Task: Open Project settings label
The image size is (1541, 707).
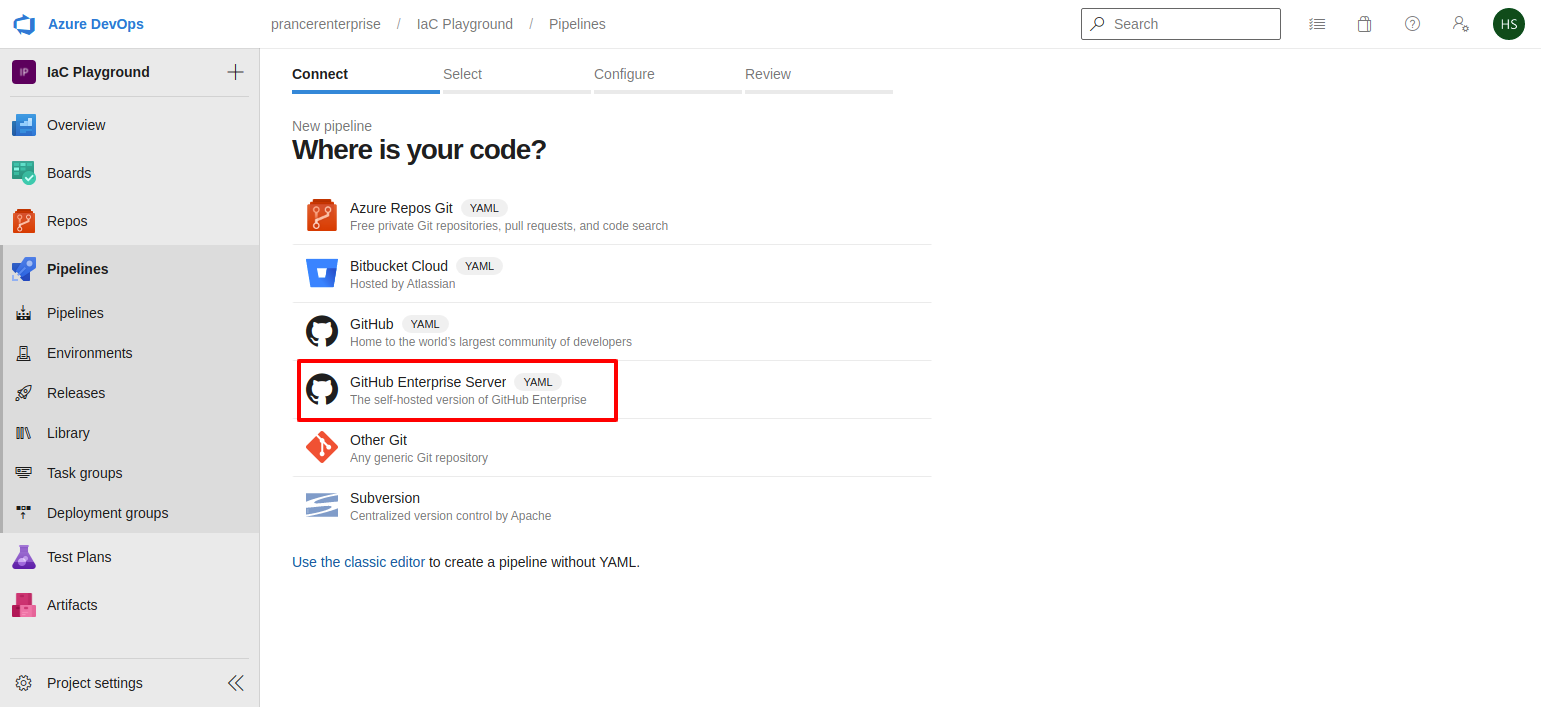Action: point(95,683)
